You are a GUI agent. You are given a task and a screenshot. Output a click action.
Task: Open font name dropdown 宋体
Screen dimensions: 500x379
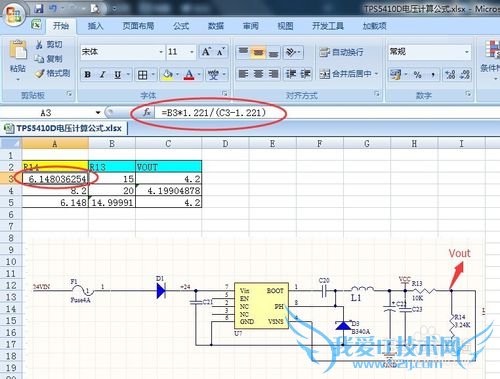(161, 52)
